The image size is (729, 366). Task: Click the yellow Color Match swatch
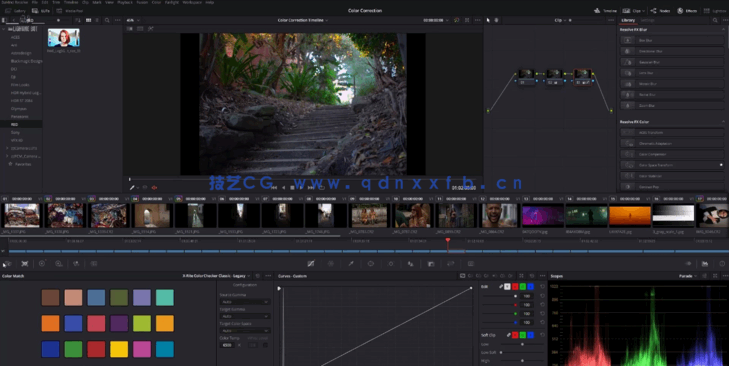119,349
